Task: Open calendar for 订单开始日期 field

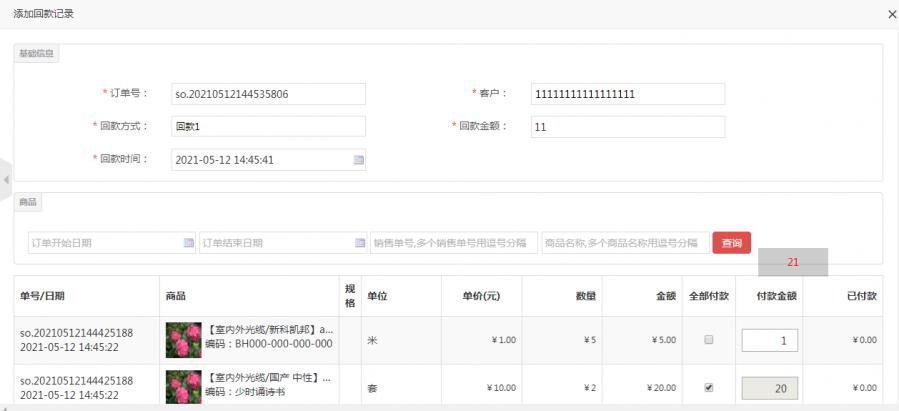Action: coord(188,243)
